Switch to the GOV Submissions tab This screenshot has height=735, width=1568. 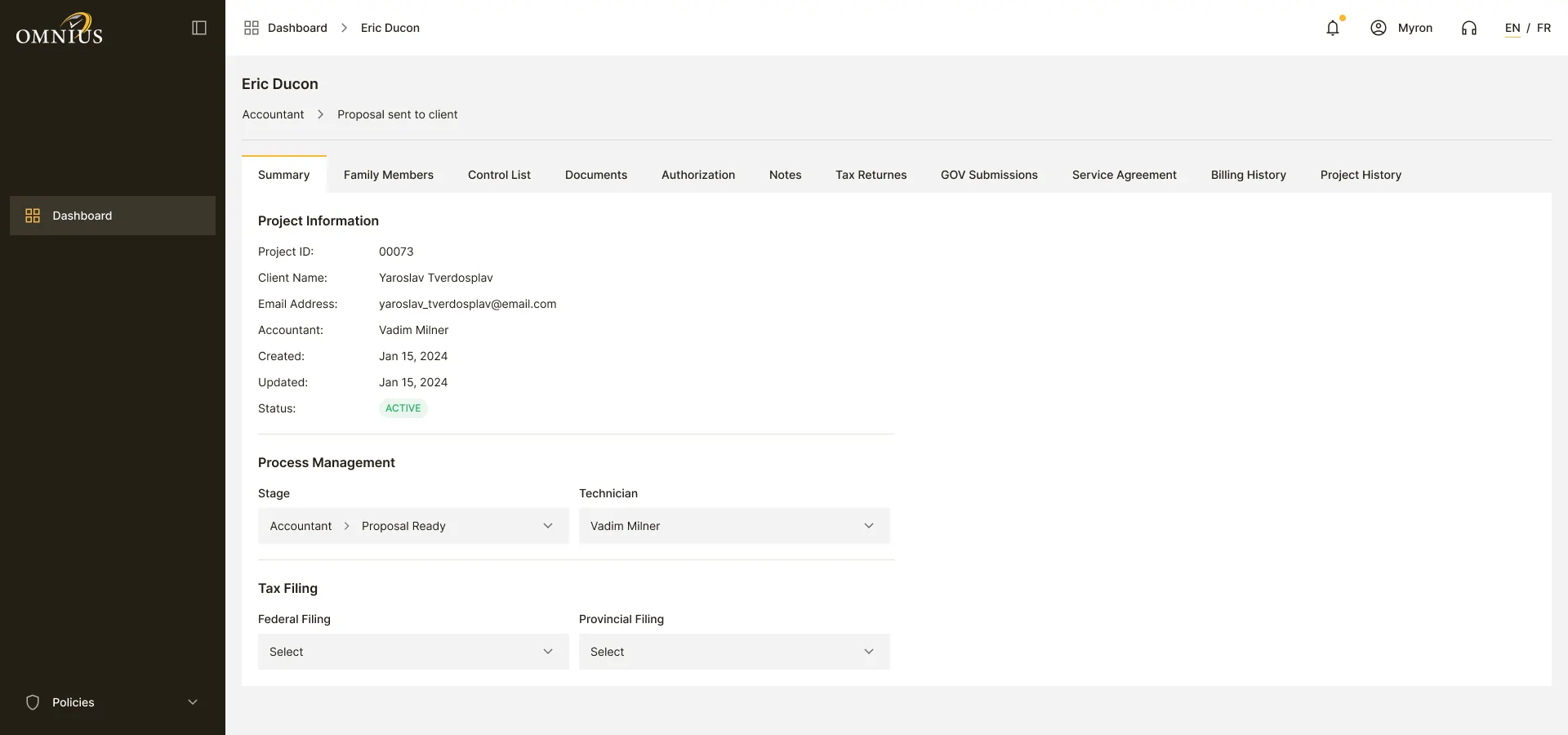pos(989,175)
